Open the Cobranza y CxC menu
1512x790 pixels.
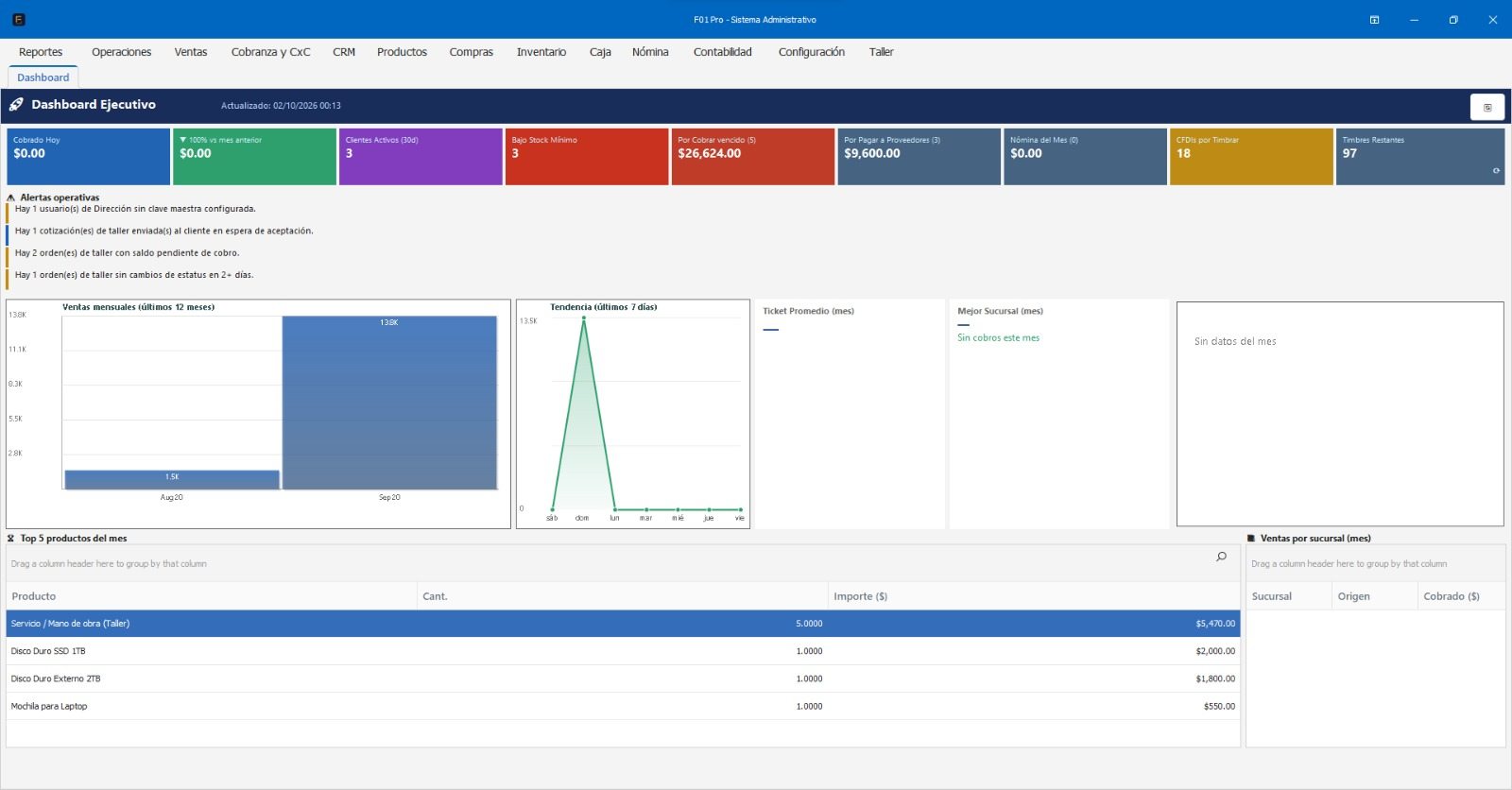coord(270,52)
